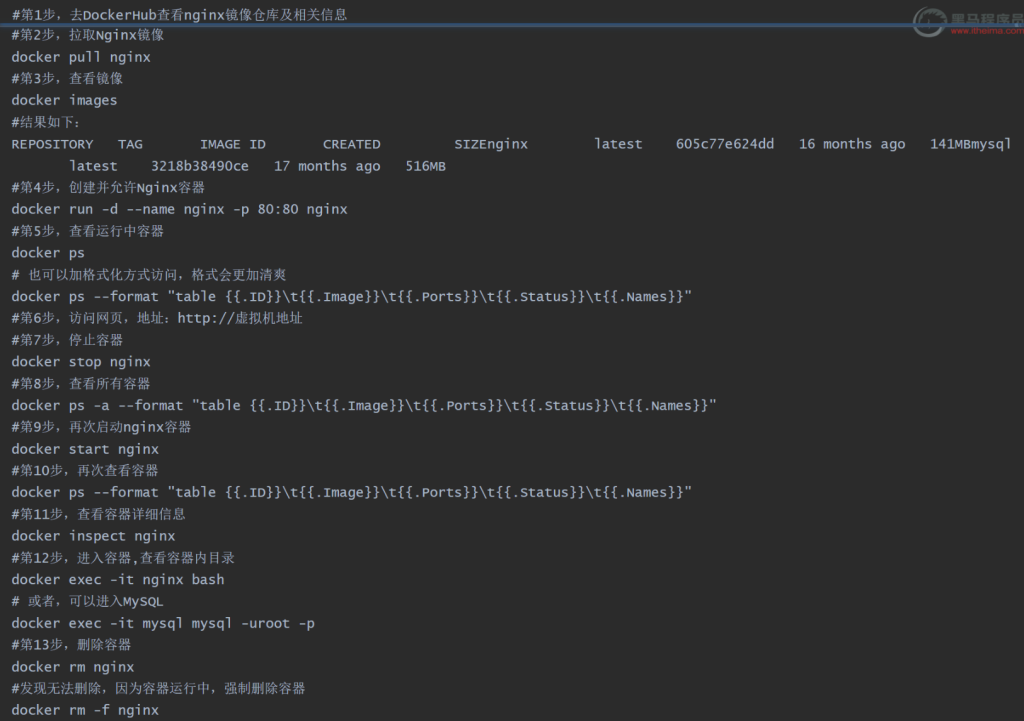Click the 'docker rm -f nginx' command line
Image resolution: width=1024 pixels, height=721 pixels.
click(85, 710)
